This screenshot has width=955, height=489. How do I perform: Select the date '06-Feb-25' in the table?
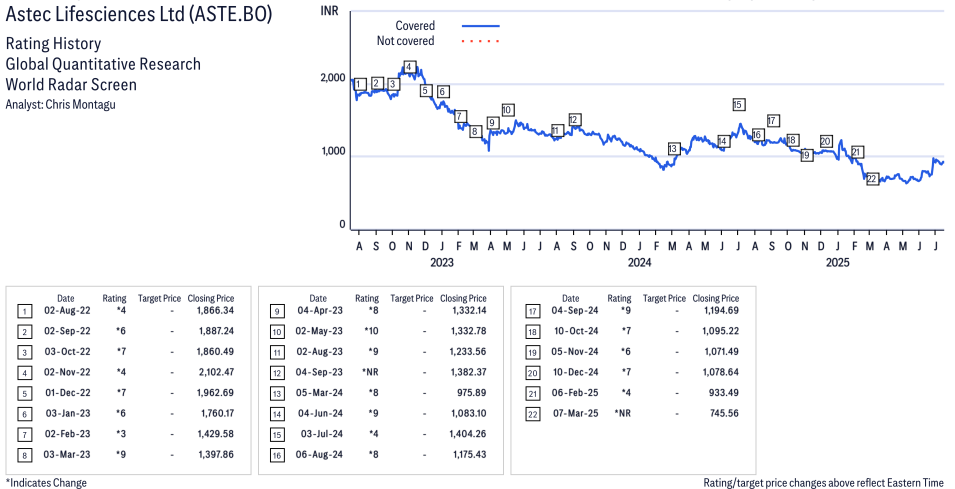click(x=575, y=393)
